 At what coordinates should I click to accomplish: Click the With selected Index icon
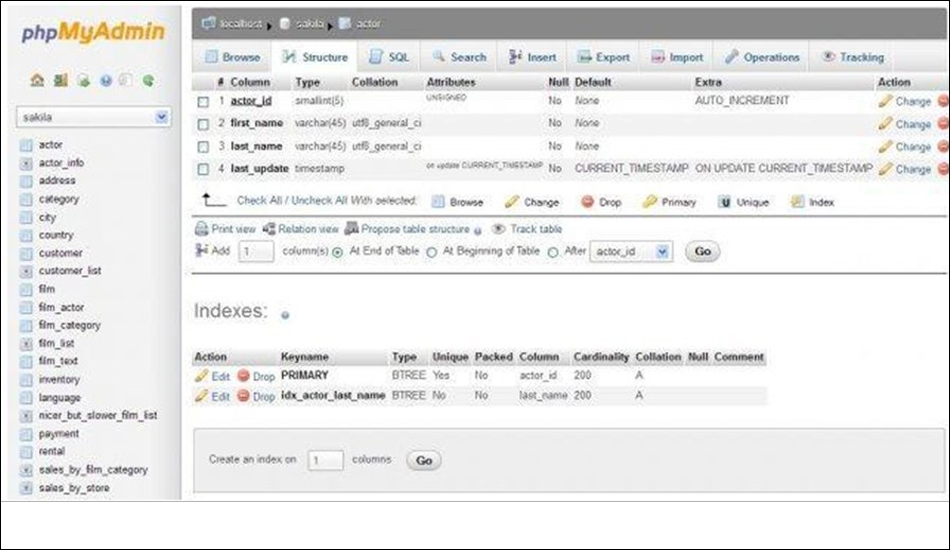[x=797, y=202]
